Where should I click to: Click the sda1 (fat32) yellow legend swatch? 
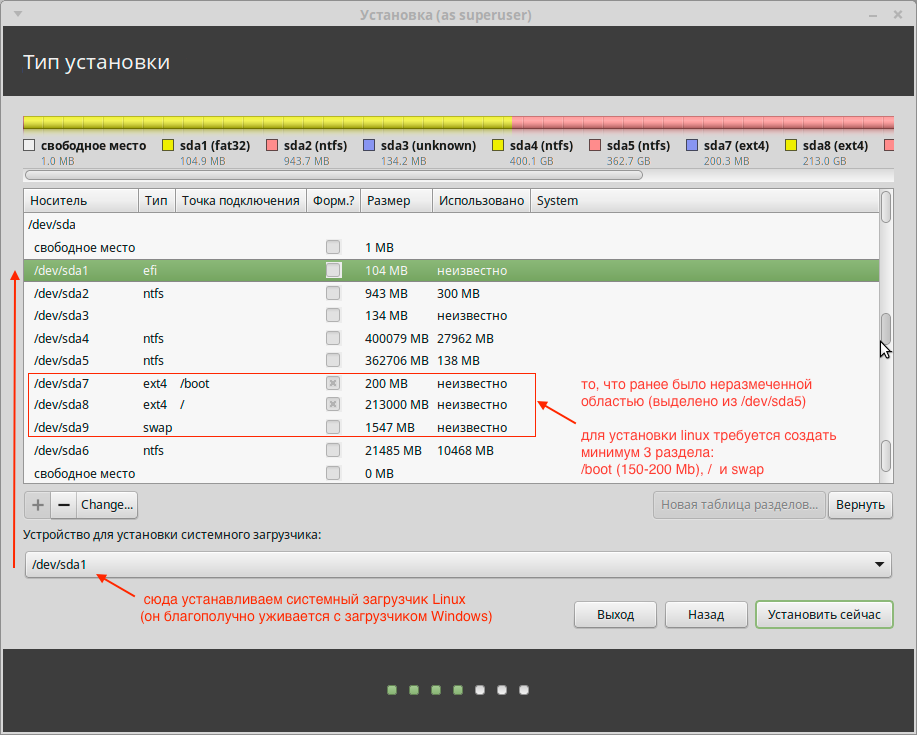point(168,145)
